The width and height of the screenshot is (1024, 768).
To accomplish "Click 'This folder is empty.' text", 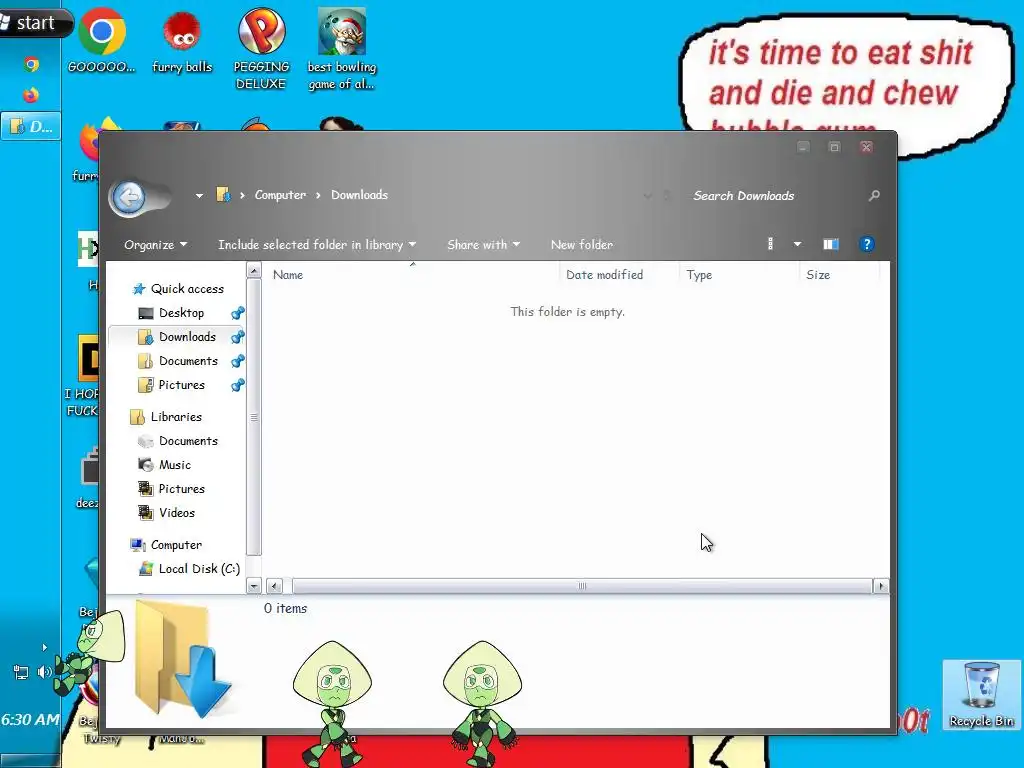I will (568, 312).
